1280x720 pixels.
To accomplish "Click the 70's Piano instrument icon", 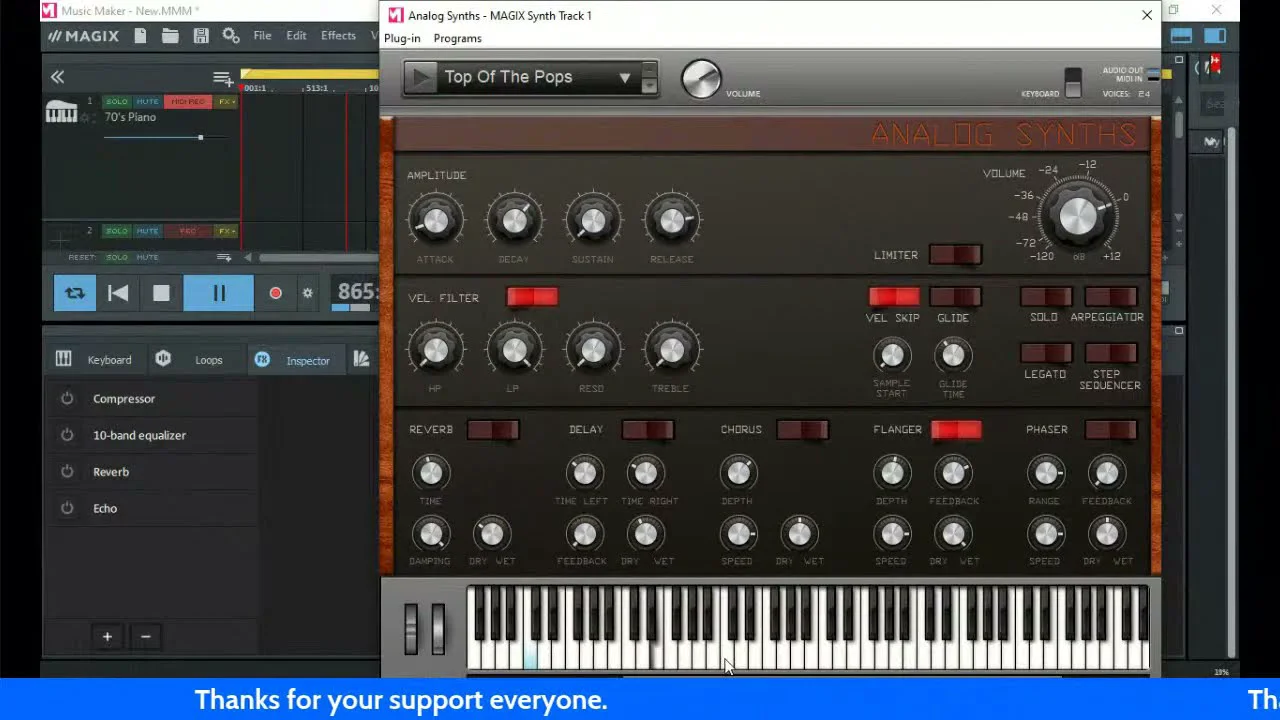I will [x=61, y=113].
